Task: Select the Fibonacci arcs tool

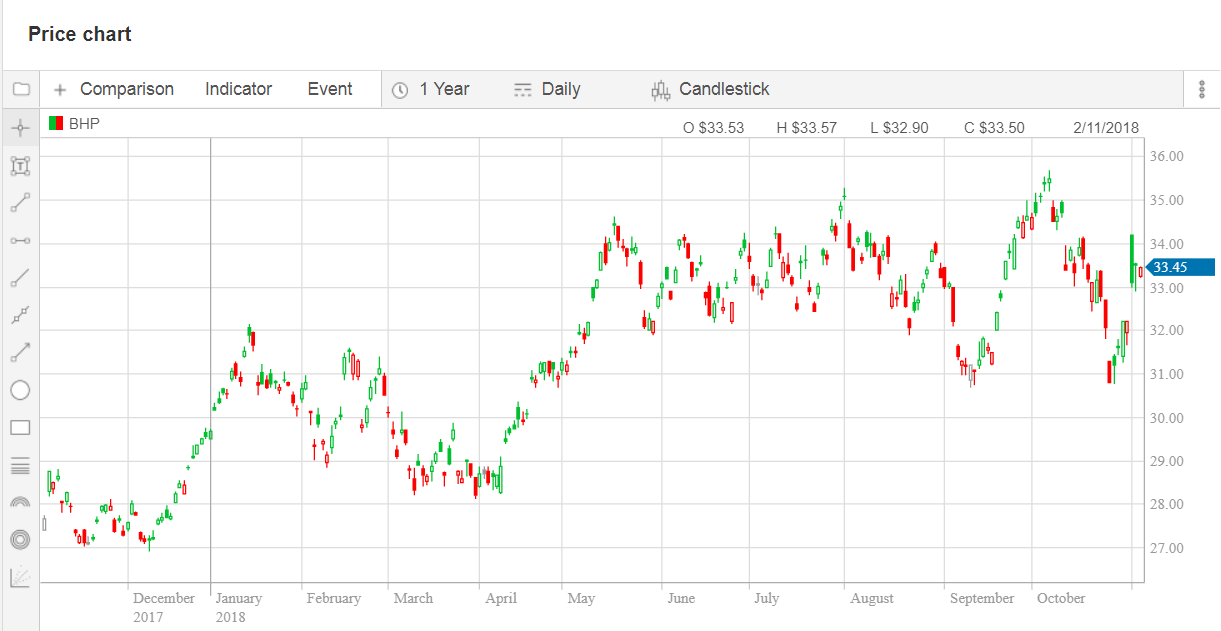Action: [x=20, y=502]
